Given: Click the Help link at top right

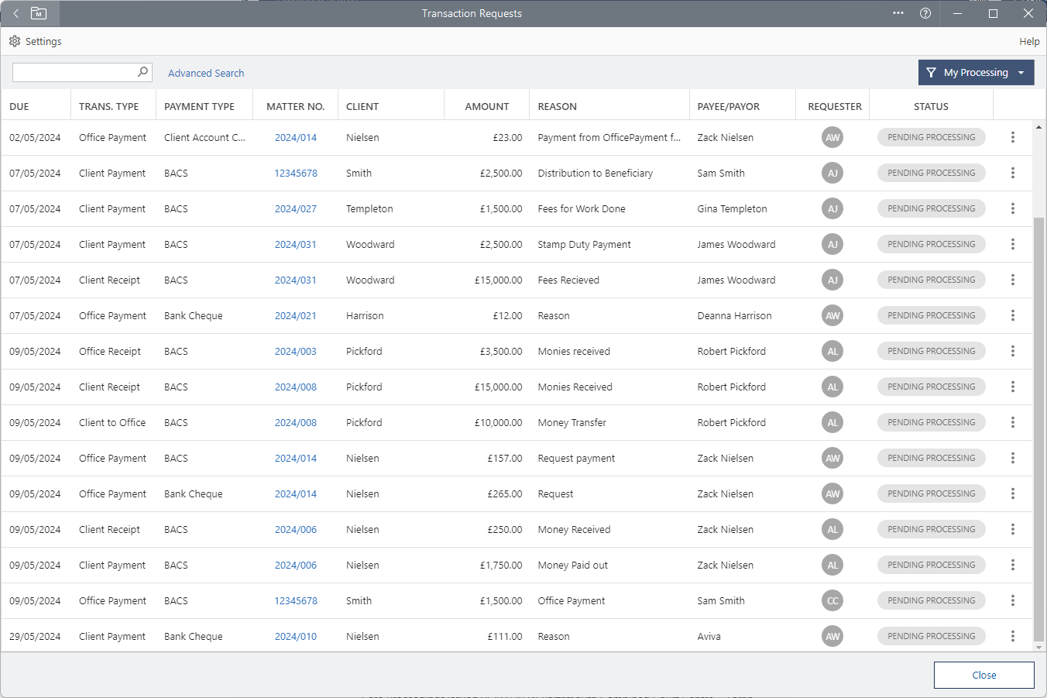Looking at the screenshot, I should click(x=1029, y=42).
